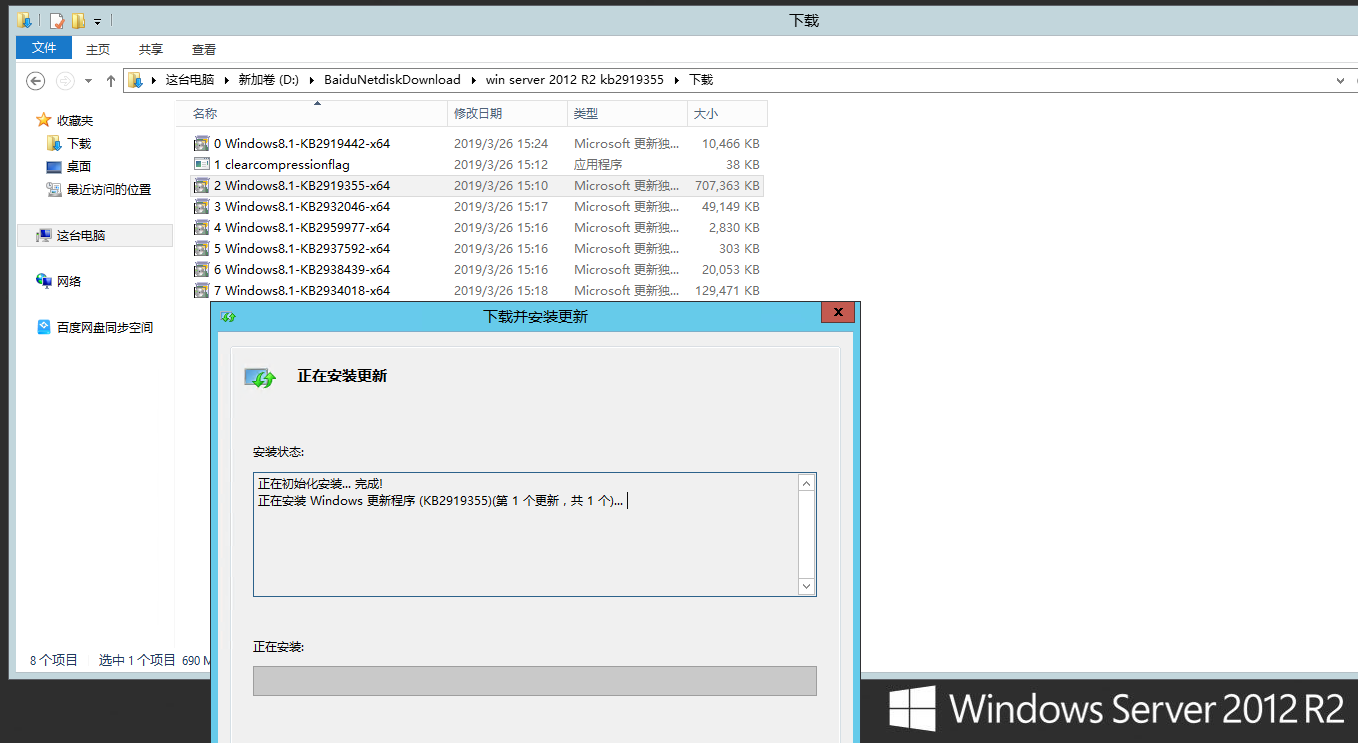This screenshot has height=743, width=1358.
Task: Click the install status box scroll-down arrow
Action: (x=806, y=586)
